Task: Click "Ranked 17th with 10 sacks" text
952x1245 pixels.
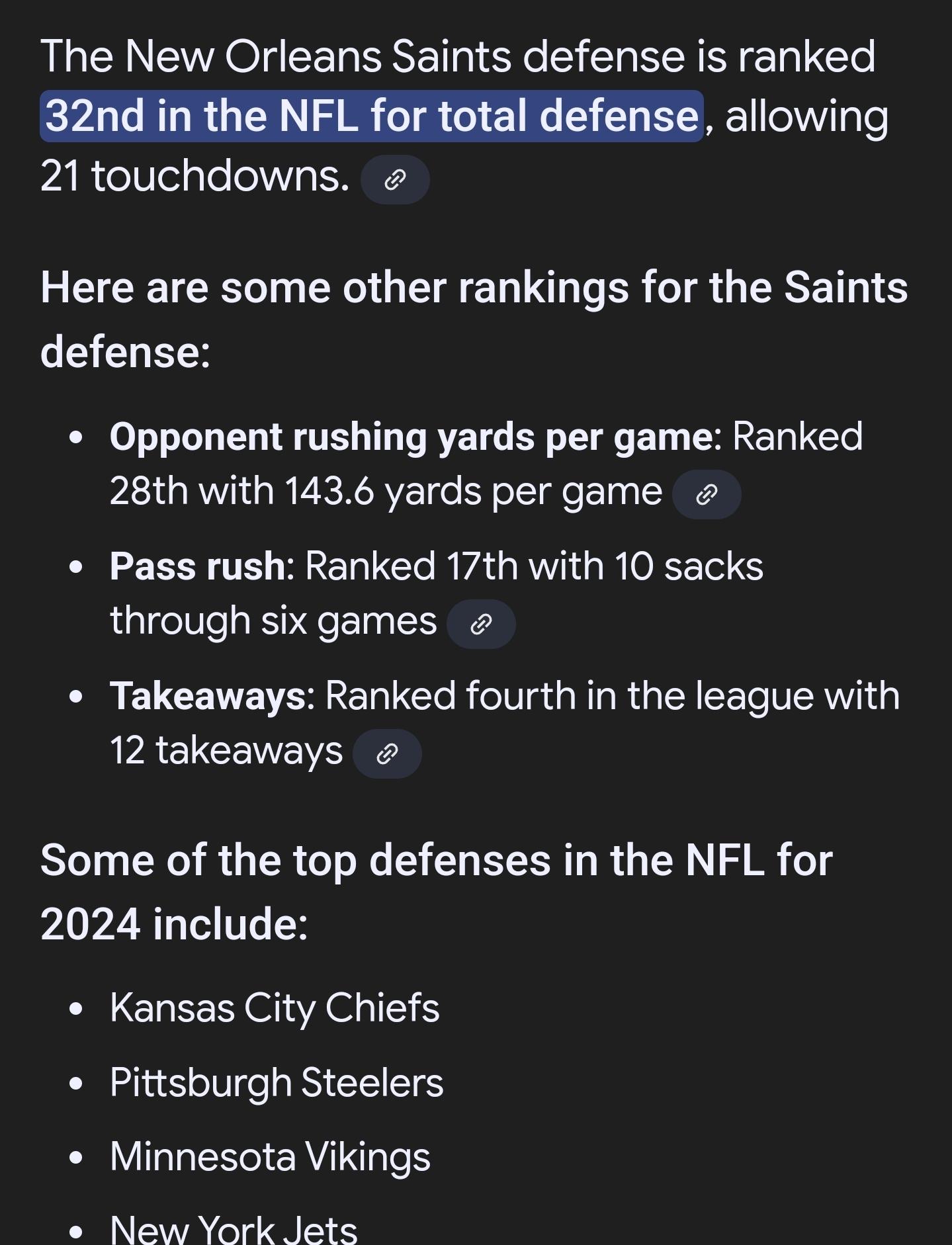Action: click(534, 567)
